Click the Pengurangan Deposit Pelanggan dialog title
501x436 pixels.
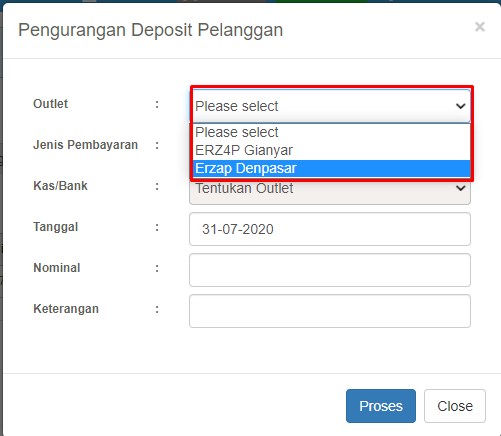(151, 30)
